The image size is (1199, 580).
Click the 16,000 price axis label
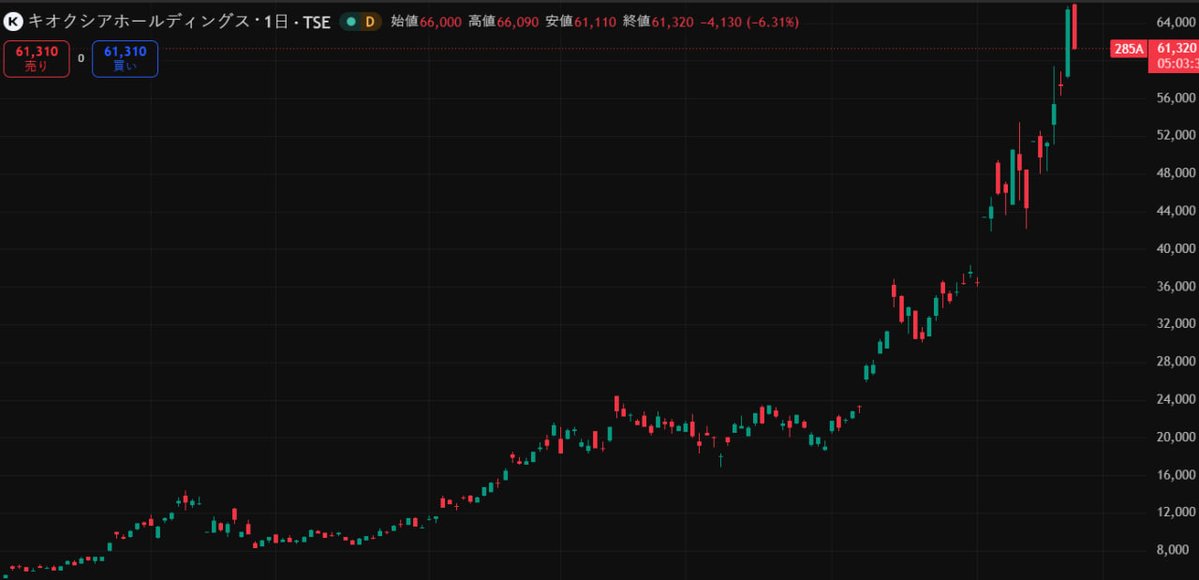tap(1176, 475)
